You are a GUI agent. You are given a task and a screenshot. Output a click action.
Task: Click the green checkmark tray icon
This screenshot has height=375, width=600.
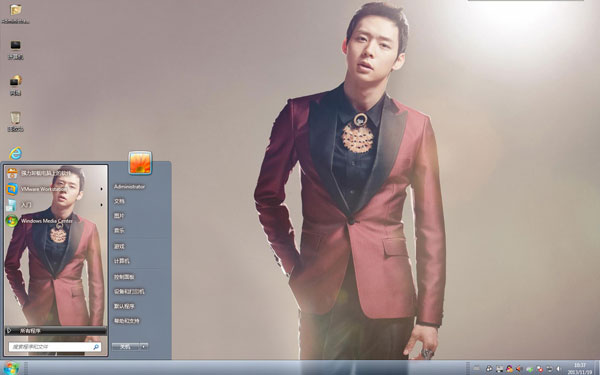point(530,369)
